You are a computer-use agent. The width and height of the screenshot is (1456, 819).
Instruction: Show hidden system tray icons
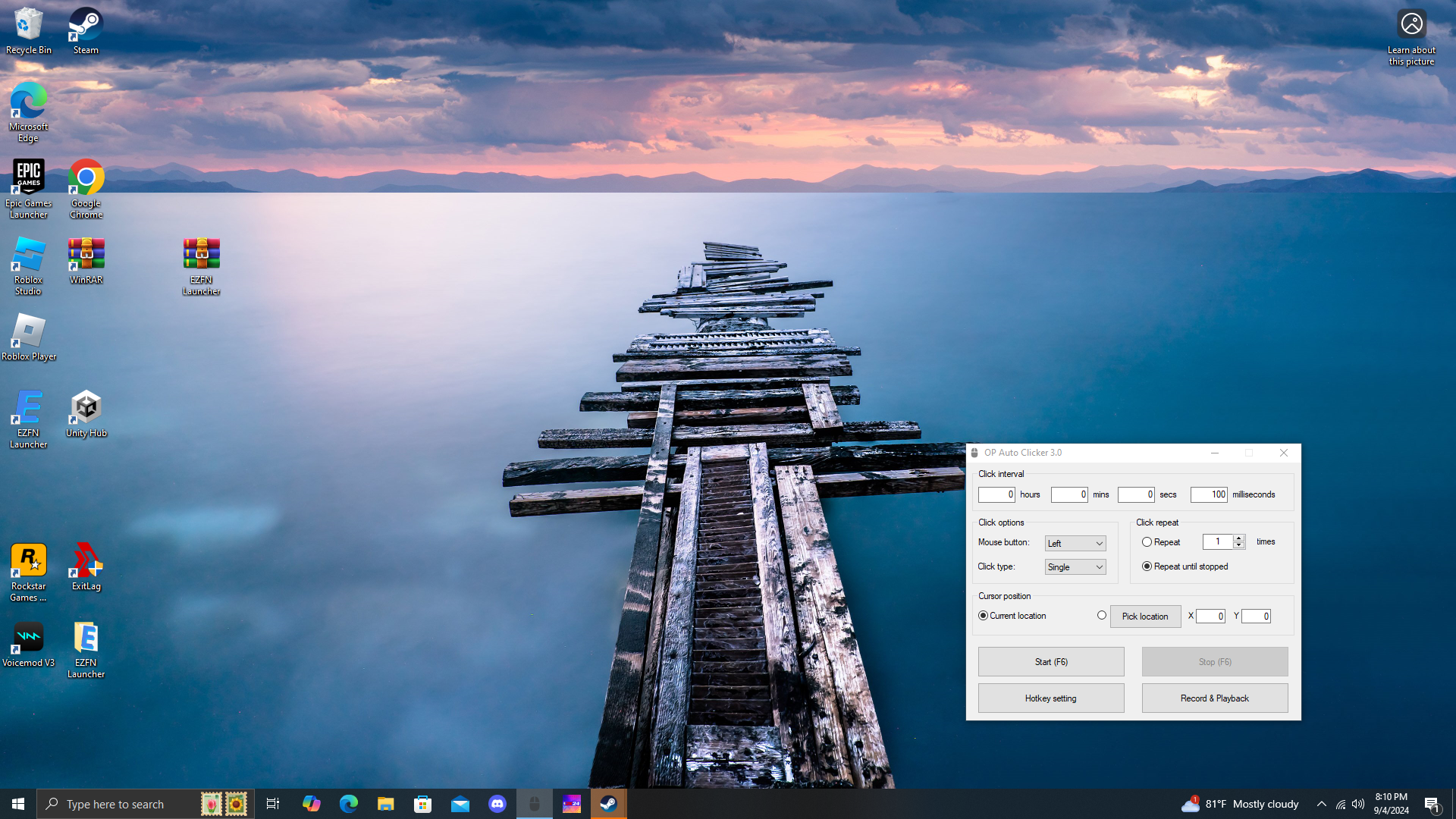(1322, 804)
